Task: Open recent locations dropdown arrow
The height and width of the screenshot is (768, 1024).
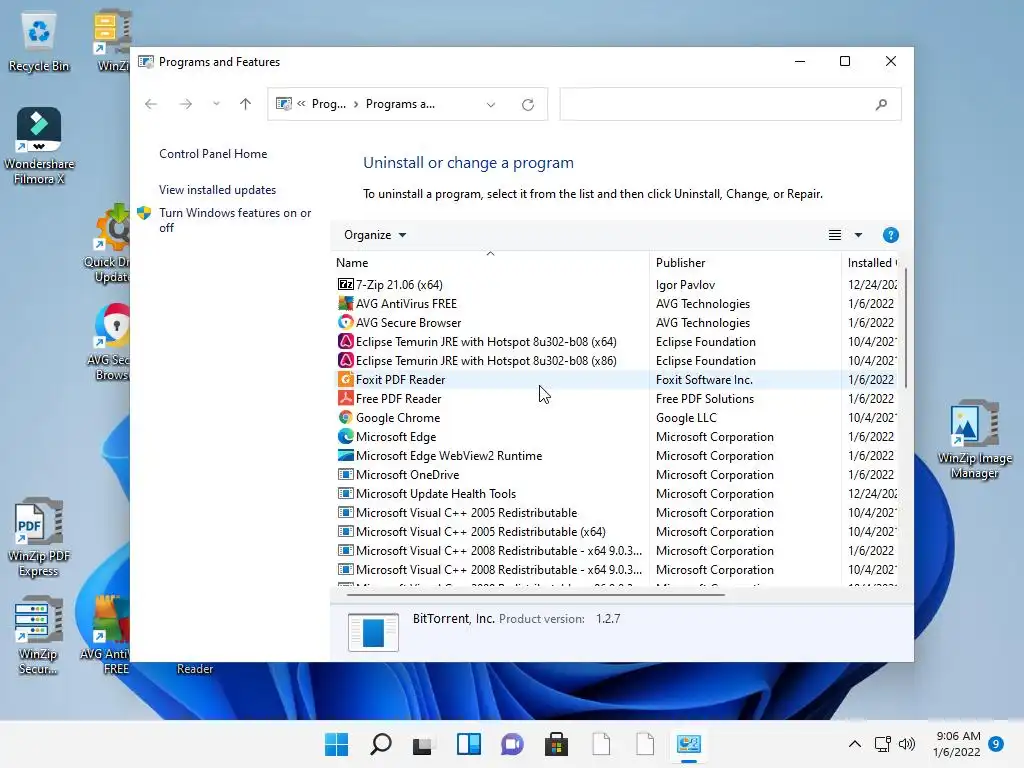Action: tap(216, 104)
